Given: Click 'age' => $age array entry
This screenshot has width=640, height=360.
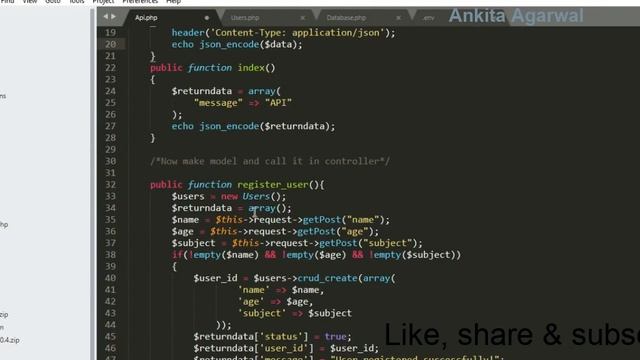Looking at the screenshot, I should (276, 302).
